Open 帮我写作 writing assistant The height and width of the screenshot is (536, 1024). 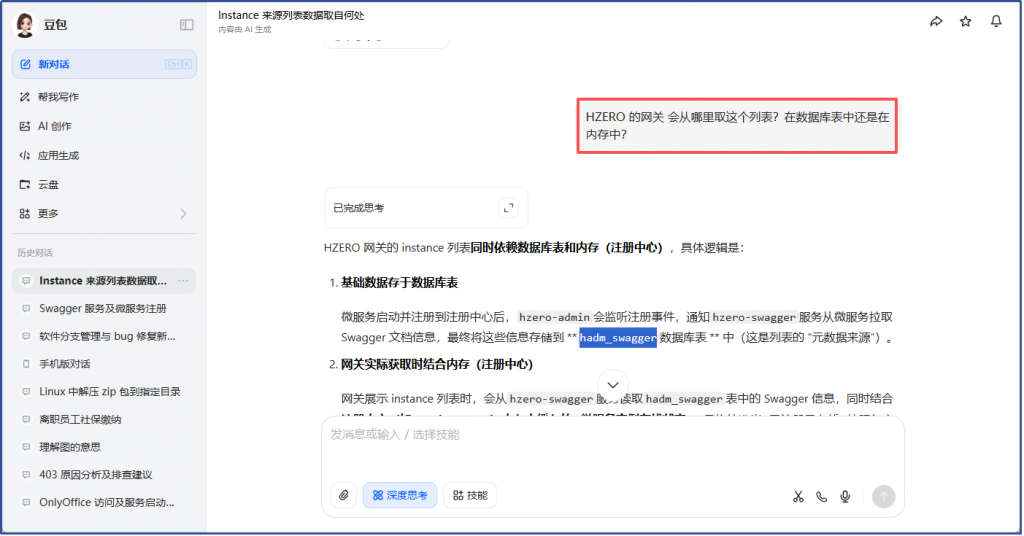tap(58, 97)
